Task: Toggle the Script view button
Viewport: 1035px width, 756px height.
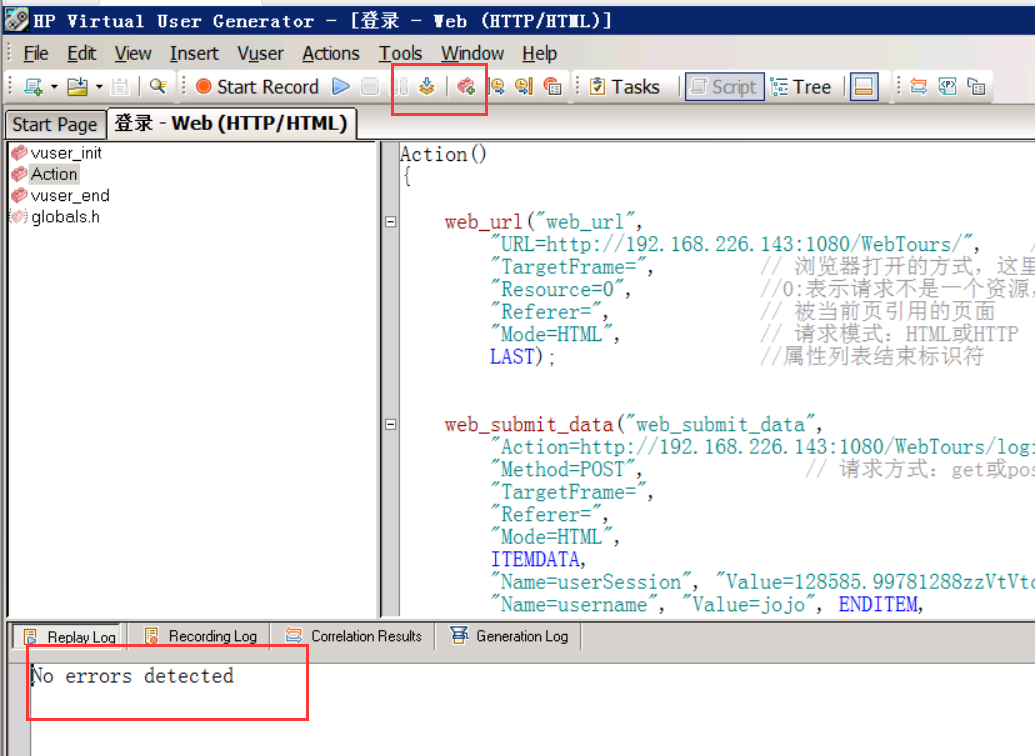Action: tap(724, 87)
